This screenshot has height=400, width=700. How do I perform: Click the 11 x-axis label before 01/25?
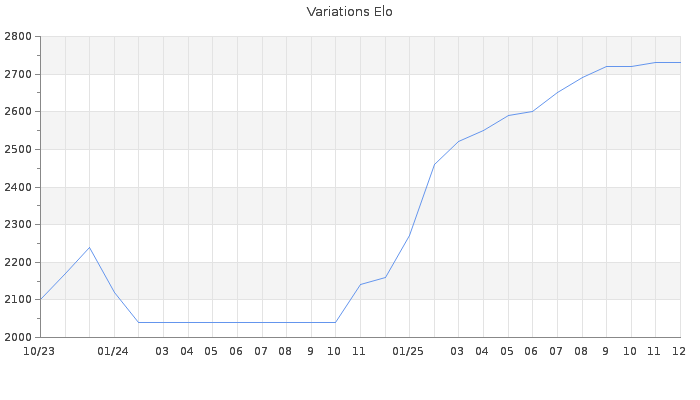(x=359, y=351)
